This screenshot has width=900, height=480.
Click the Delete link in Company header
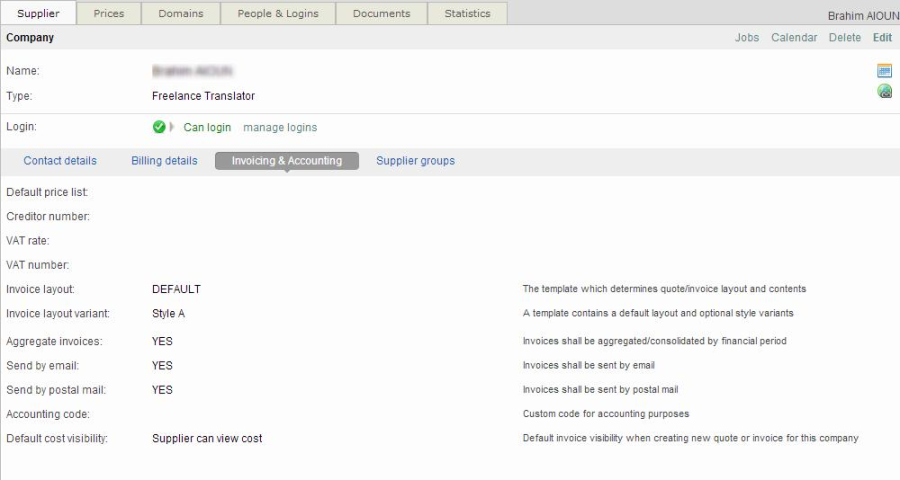pos(845,38)
